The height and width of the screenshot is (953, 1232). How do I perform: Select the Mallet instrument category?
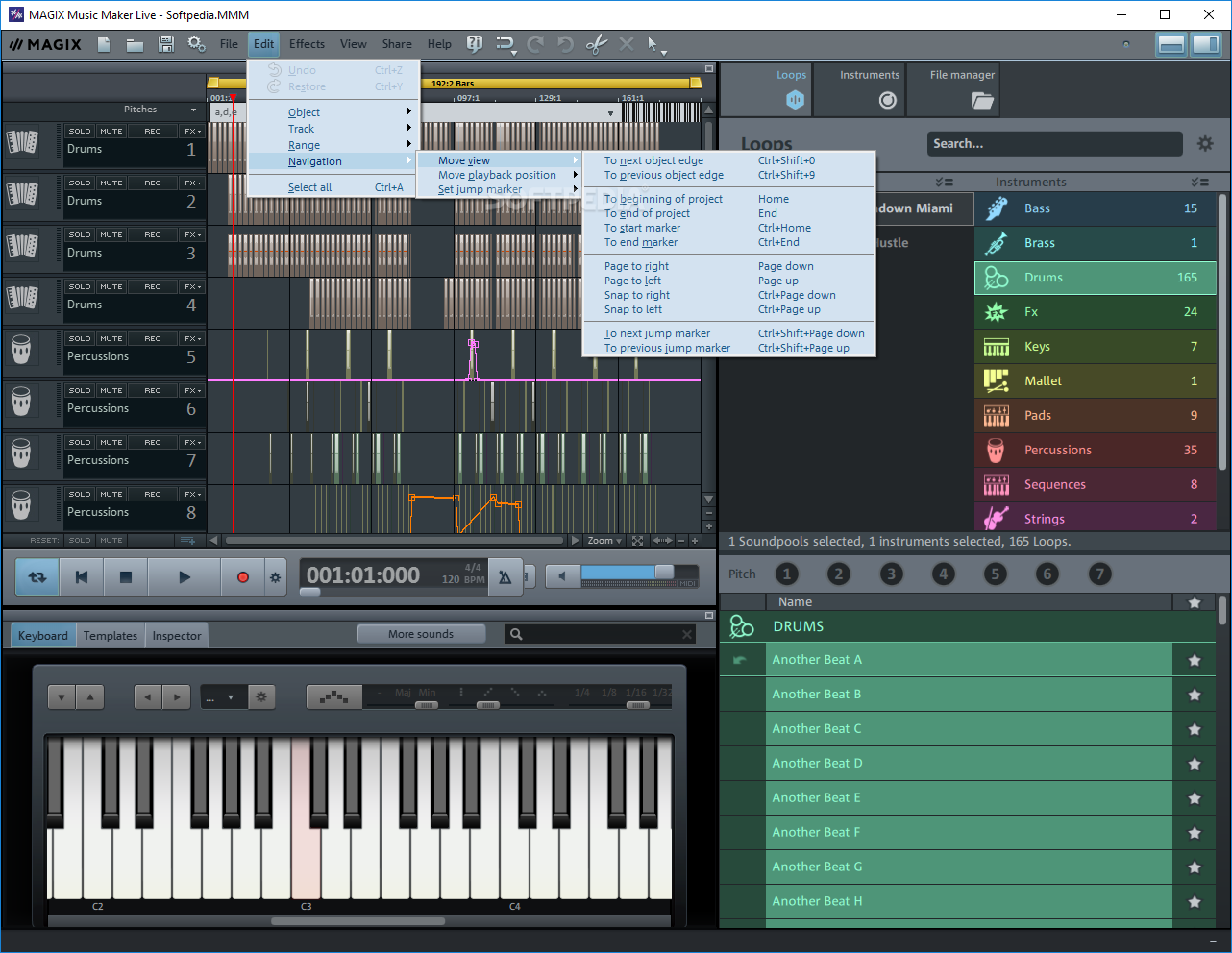[1095, 381]
